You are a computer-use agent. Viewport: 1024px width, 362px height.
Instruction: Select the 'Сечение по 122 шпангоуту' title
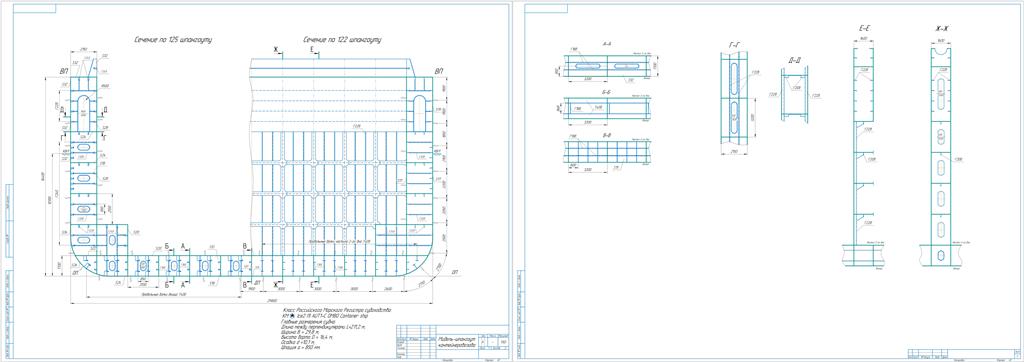point(342,41)
